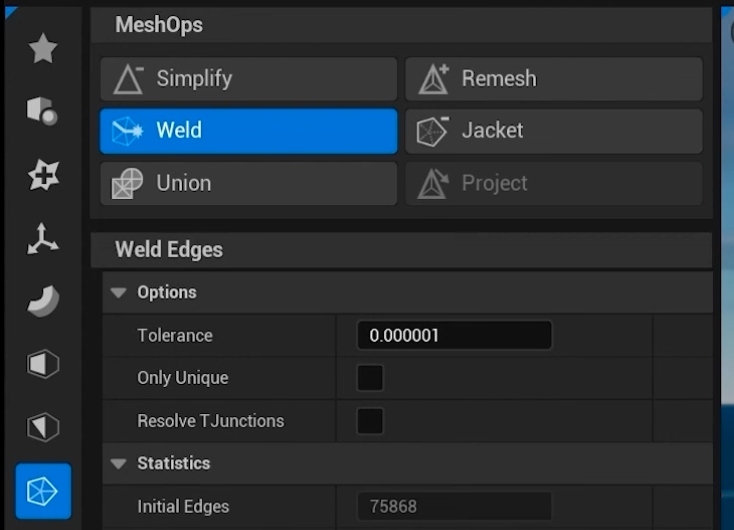This screenshot has height=530, width=734.
Task: Toggle the Resolve TJunctions checkbox
Action: (370, 421)
